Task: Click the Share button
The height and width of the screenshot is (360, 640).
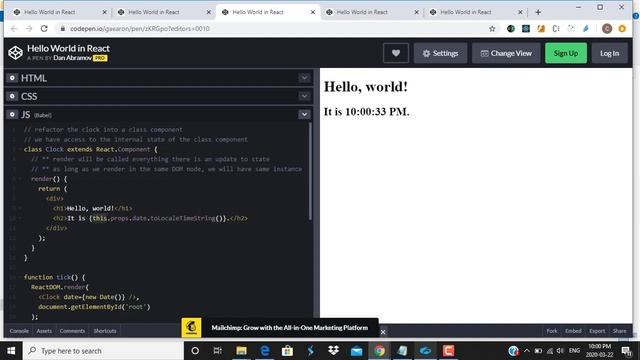Action: (x=619, y=331)
